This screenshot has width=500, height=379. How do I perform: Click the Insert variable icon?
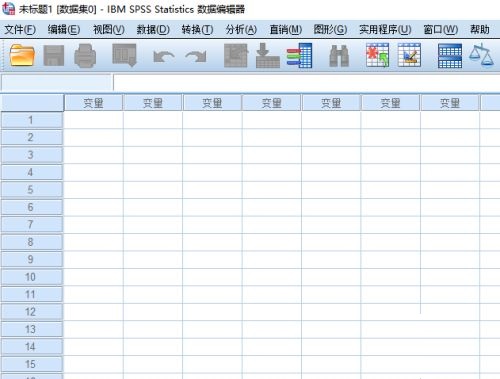[x=409, y=55]
